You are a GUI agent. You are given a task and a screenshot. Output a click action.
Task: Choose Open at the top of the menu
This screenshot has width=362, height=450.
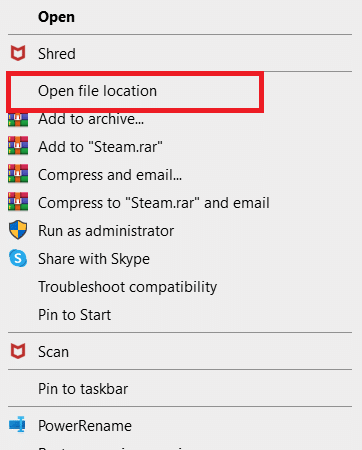56,17
